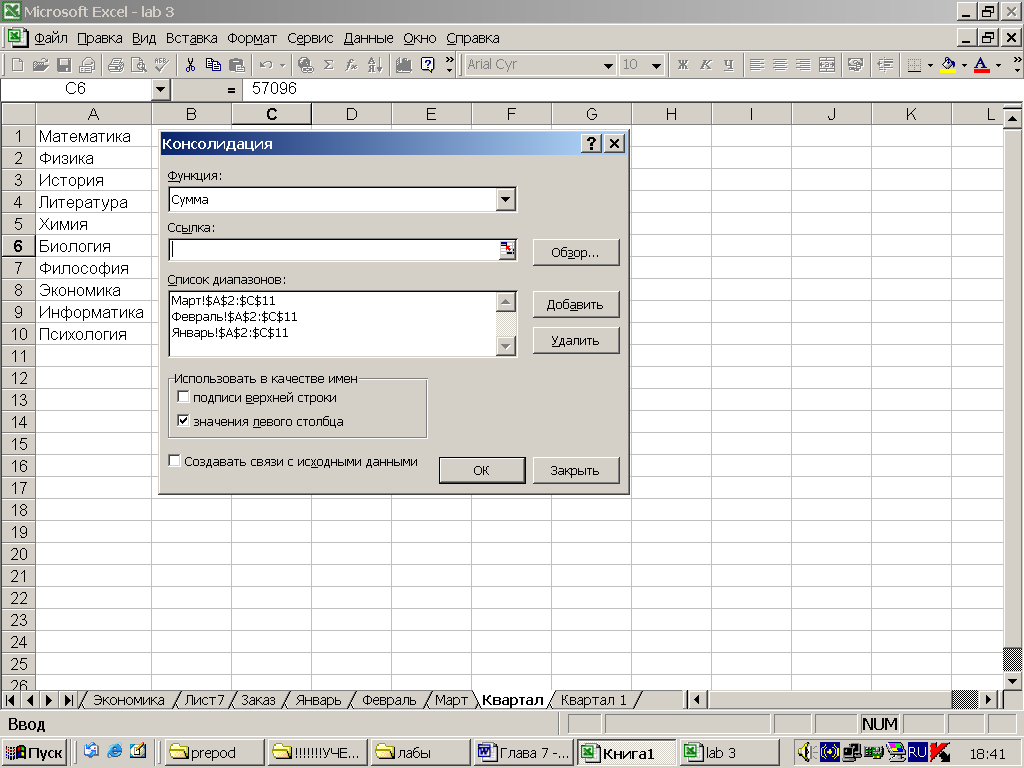The height and width of the screenshot is (768, 1024).
Task: Click the Decrease Indent icon
Action: click(x=885, y=65)
